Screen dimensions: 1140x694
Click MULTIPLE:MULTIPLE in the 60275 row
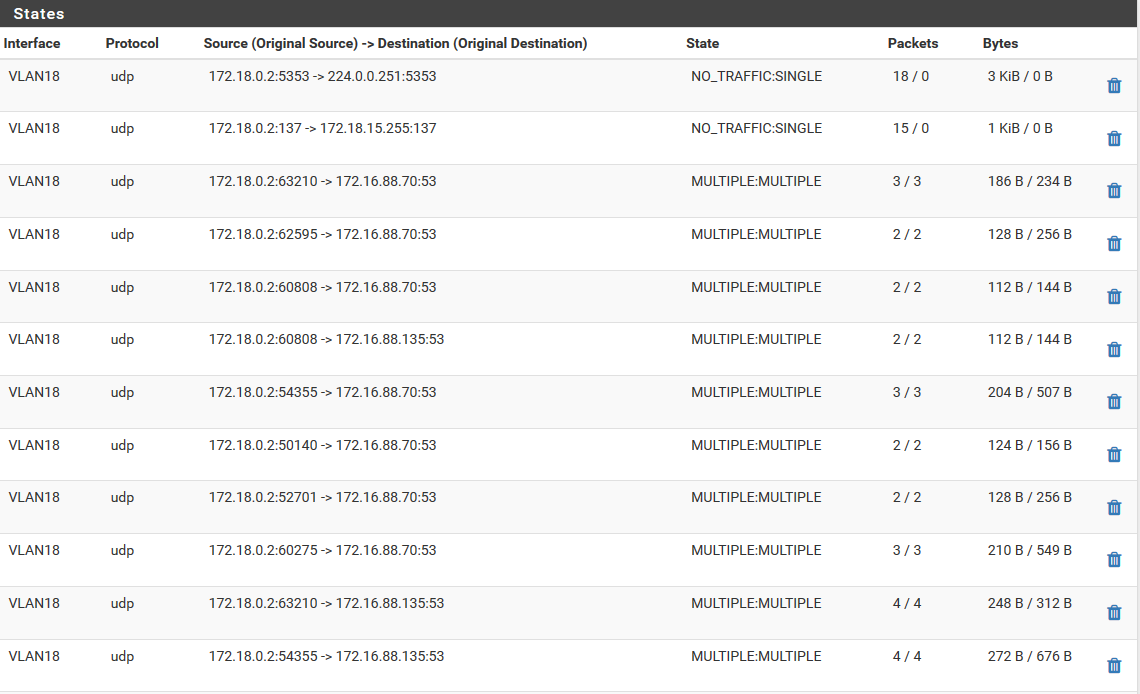coord(756,551)
